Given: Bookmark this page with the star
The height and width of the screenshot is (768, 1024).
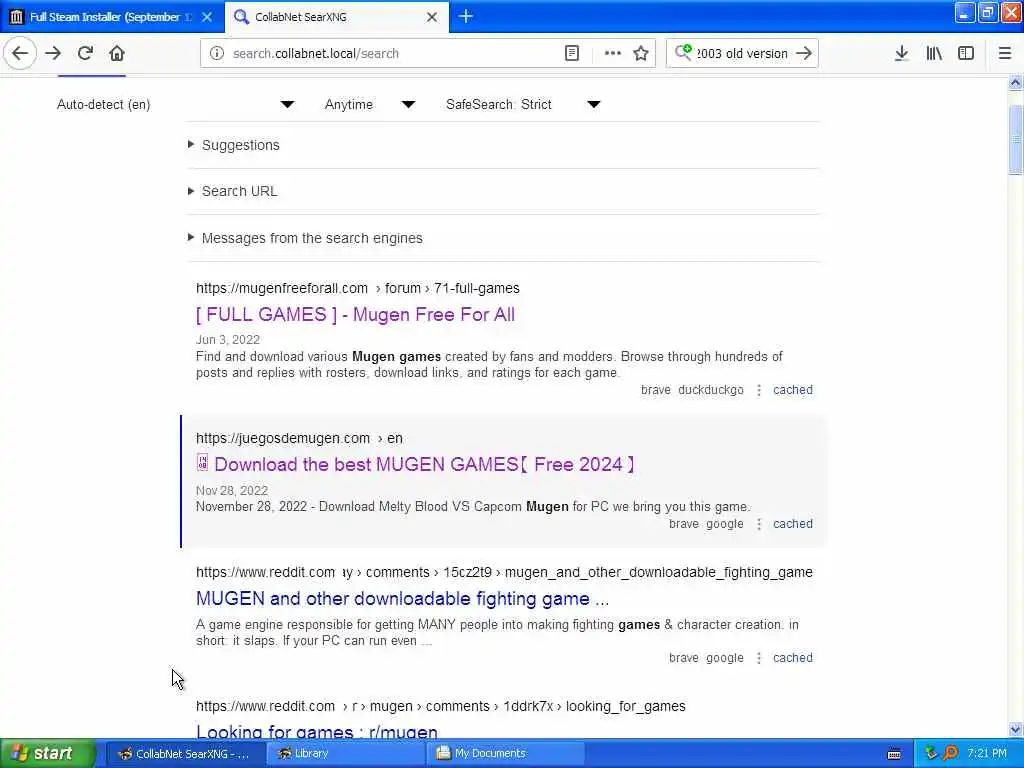Looking at the screenshot, I should [641, 54].
